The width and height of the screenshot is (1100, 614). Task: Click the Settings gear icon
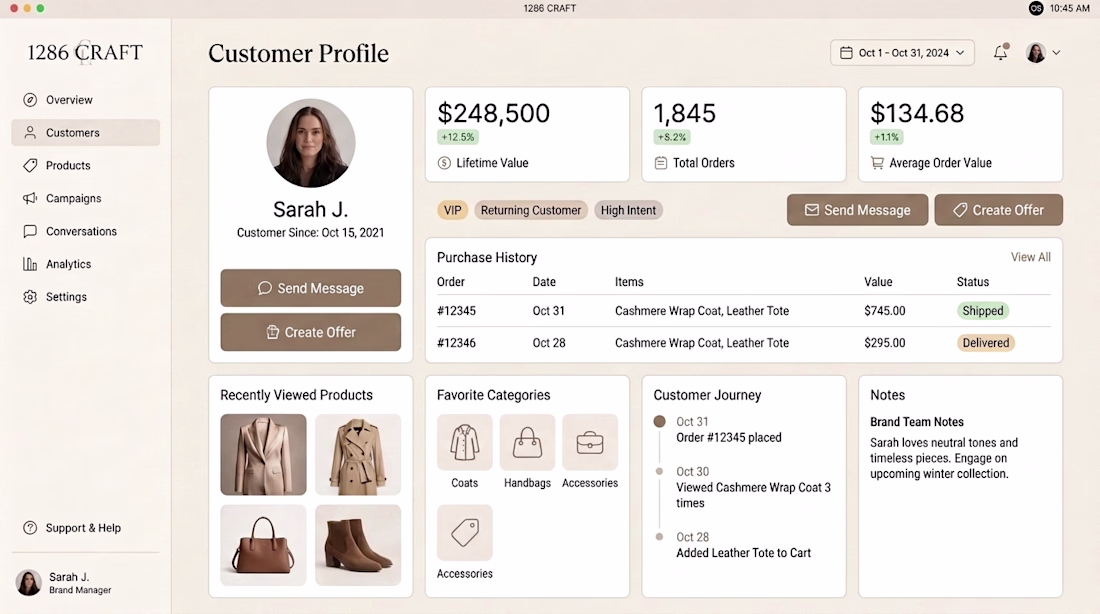[x=29, y=297]
